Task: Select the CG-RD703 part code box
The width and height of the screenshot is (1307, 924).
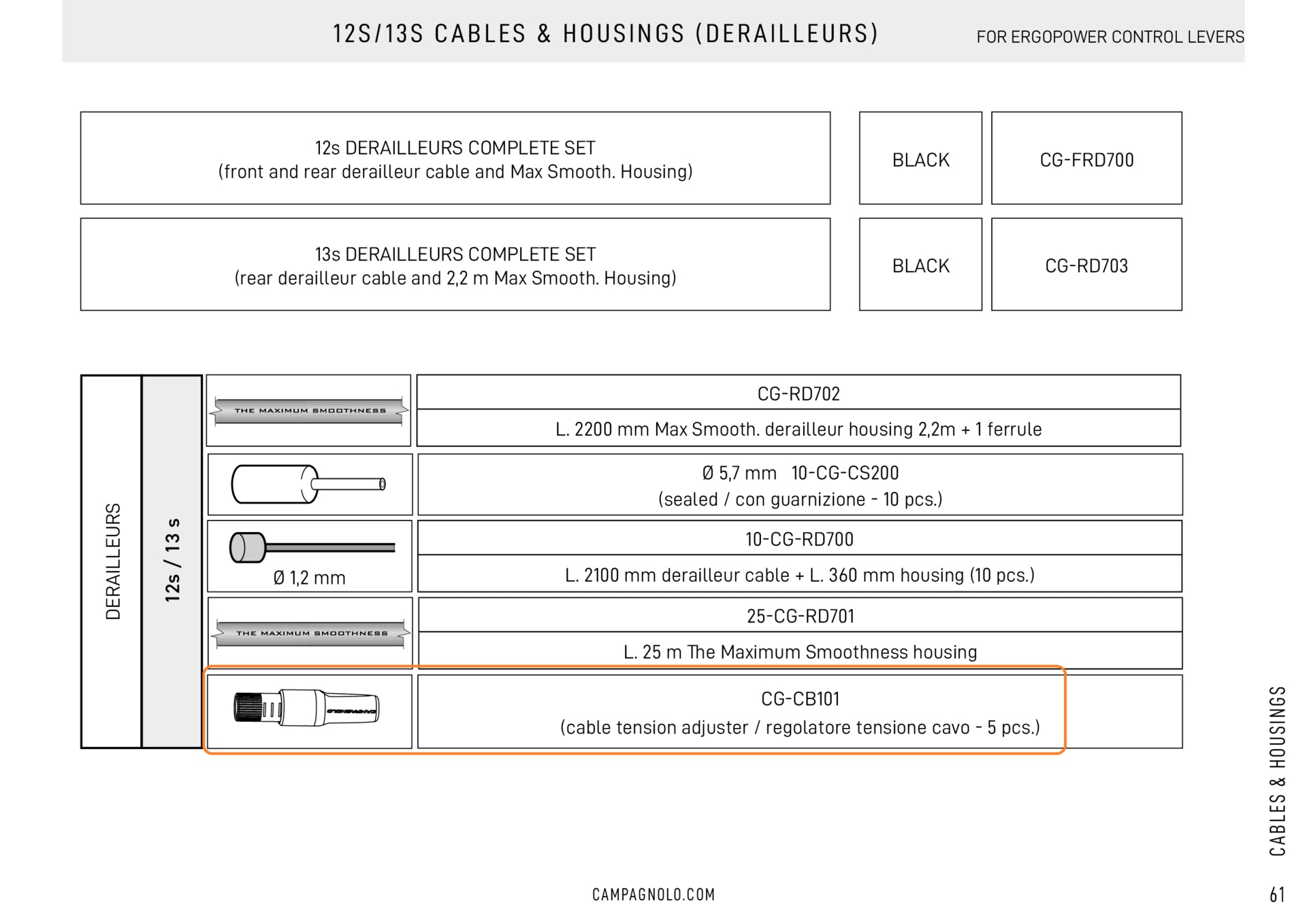Action: pos(1086,265)
